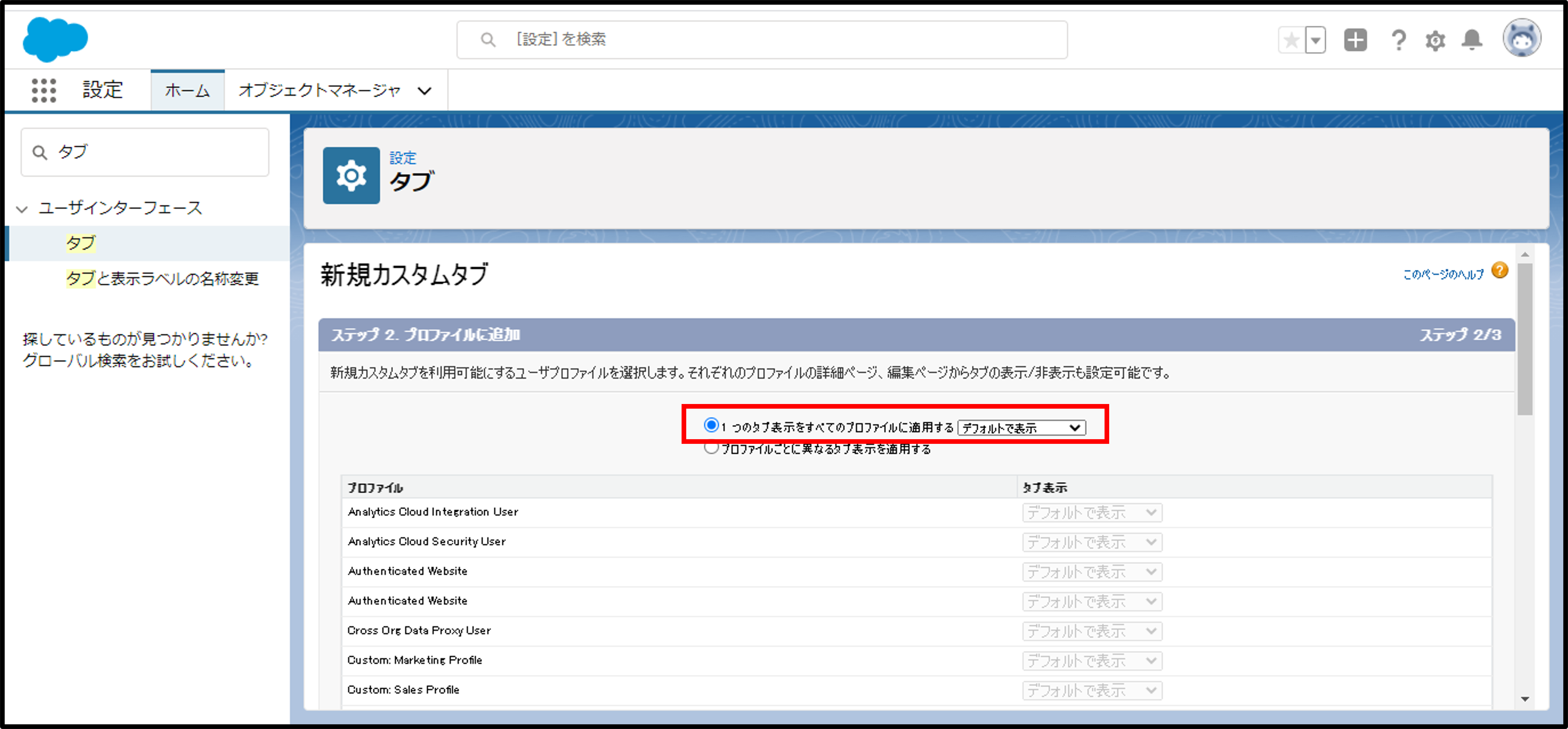This screenshot has height=729, width=1568.
Task: Open the notifications bell
Action: pyautogui.click(x=1472, y=40)
